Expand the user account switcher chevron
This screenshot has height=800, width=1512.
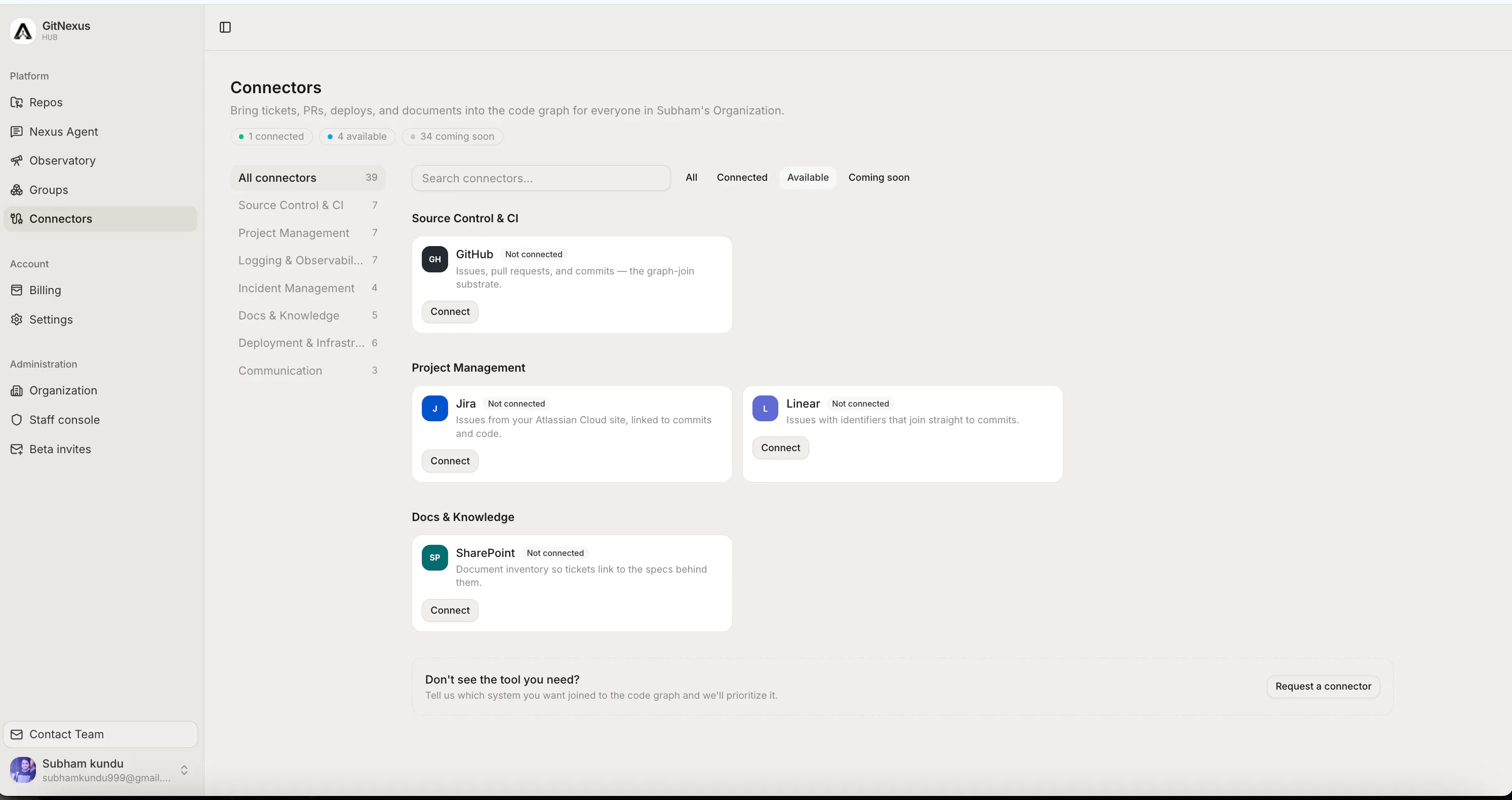click(x=184, y=770)
